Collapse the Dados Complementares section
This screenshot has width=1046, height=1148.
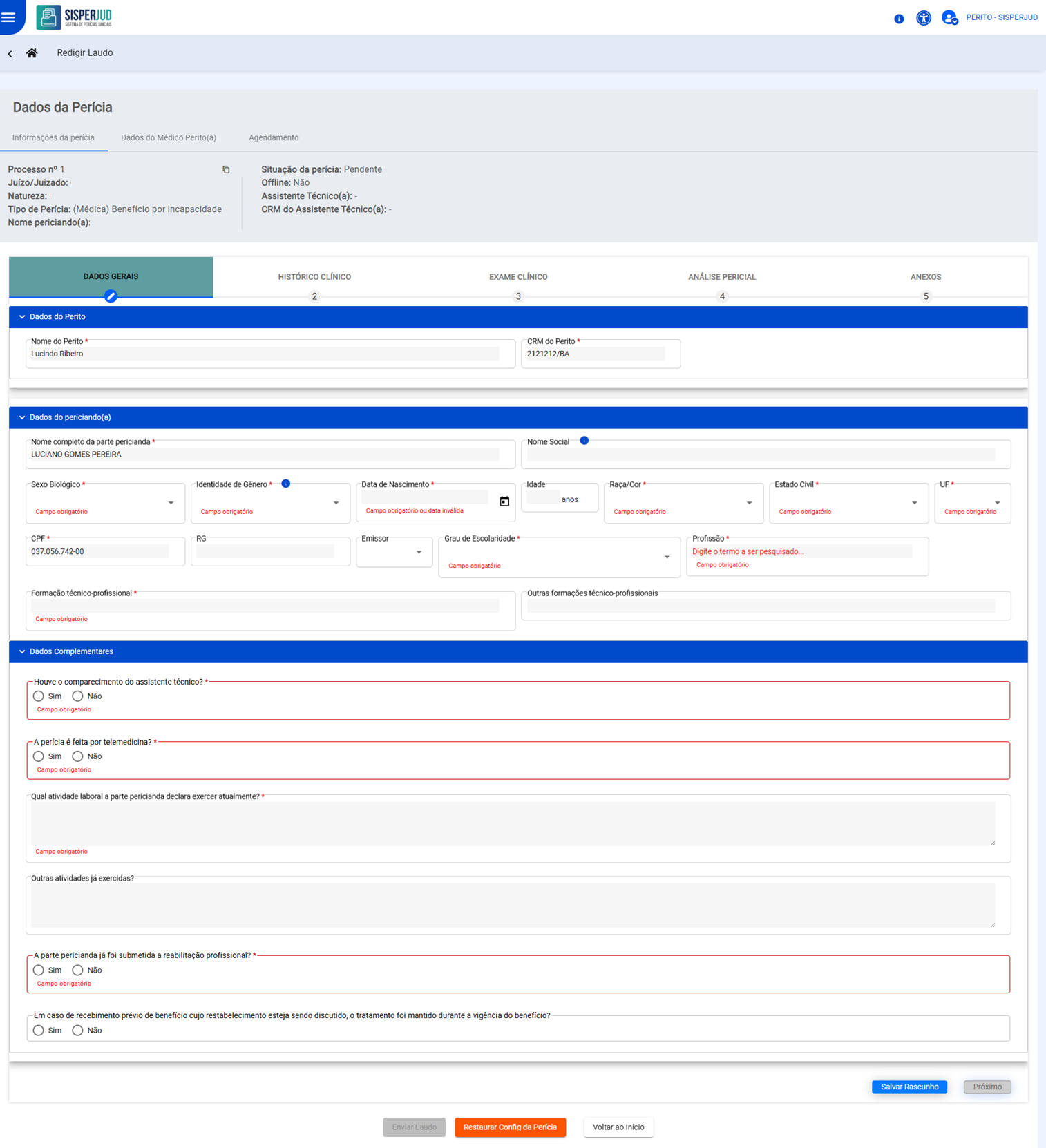click(x=22, y=651)
